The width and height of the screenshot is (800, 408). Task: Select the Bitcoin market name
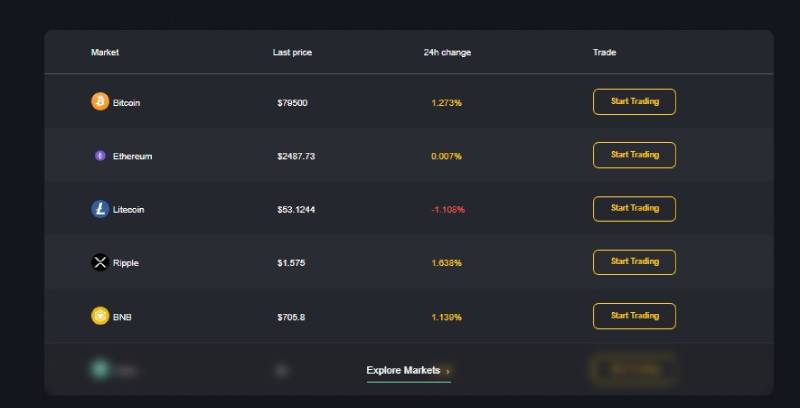pos(126,103)
